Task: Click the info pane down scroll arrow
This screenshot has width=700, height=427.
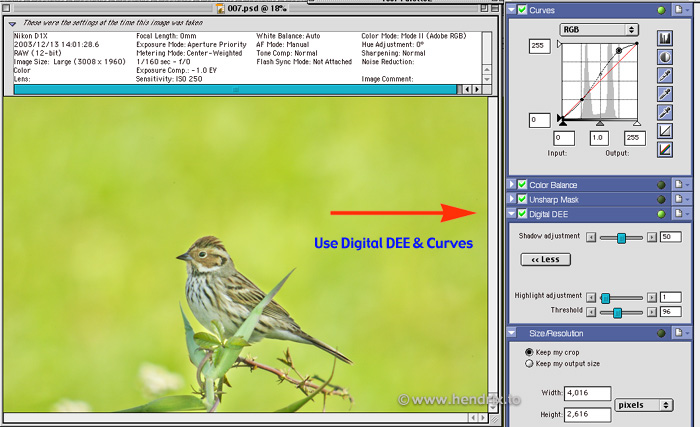Action: 487,80
